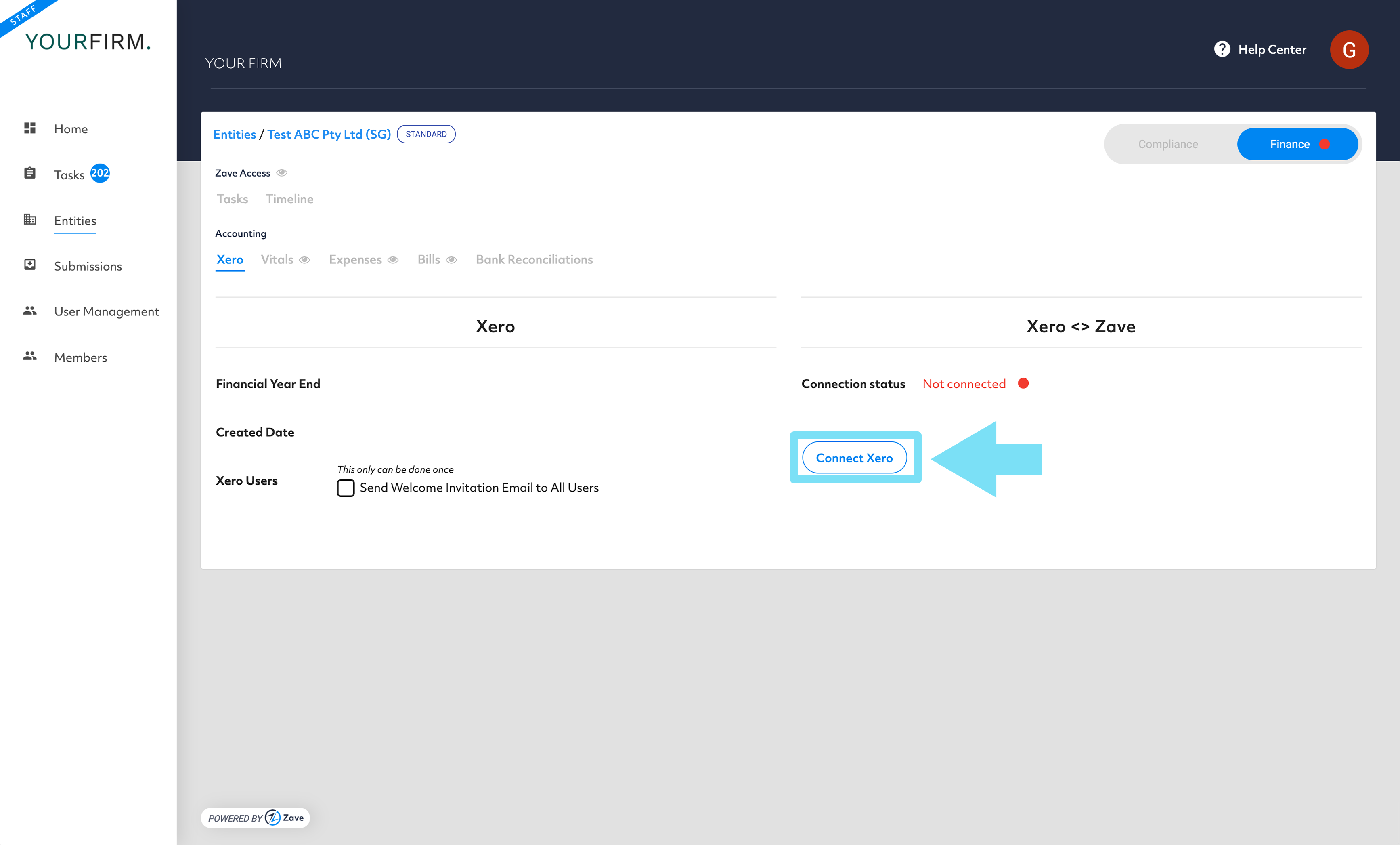This screenshot has width=1400, height=845.
Task: Toggle the Vitals visibility eye icon
Action: pos(304,260)
